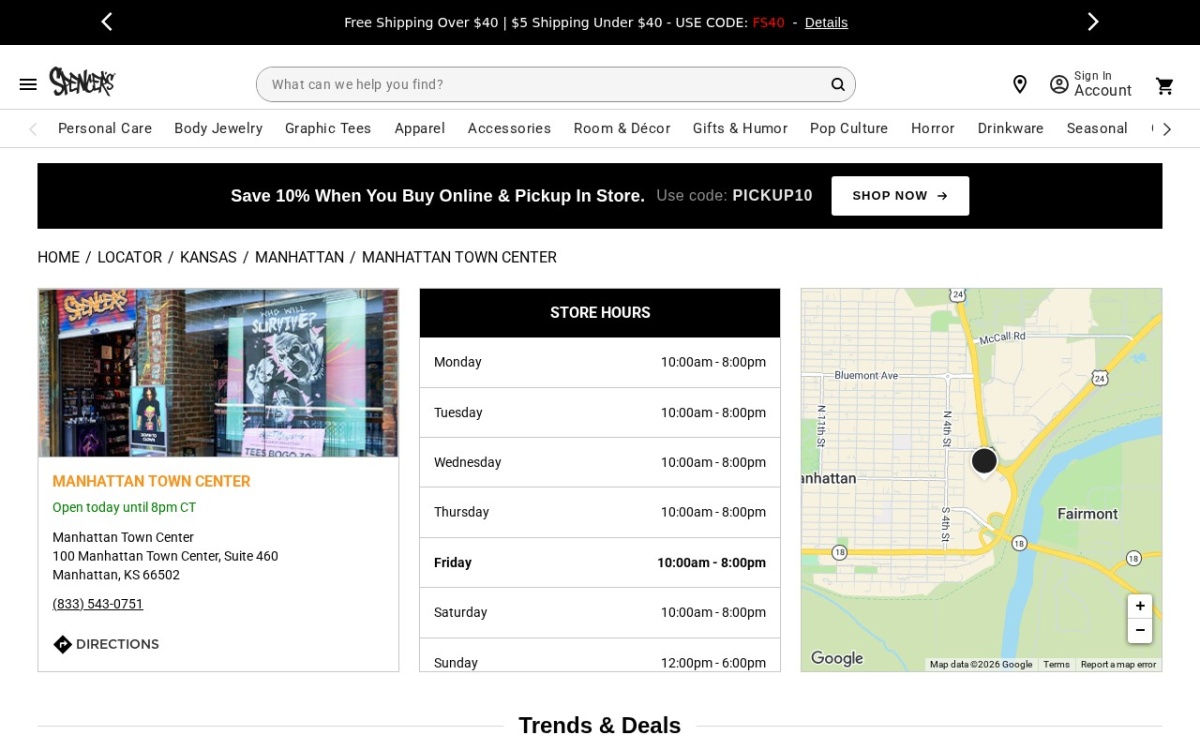
Task: Zoom in on the map
Action: click(x=1140, y=606)
